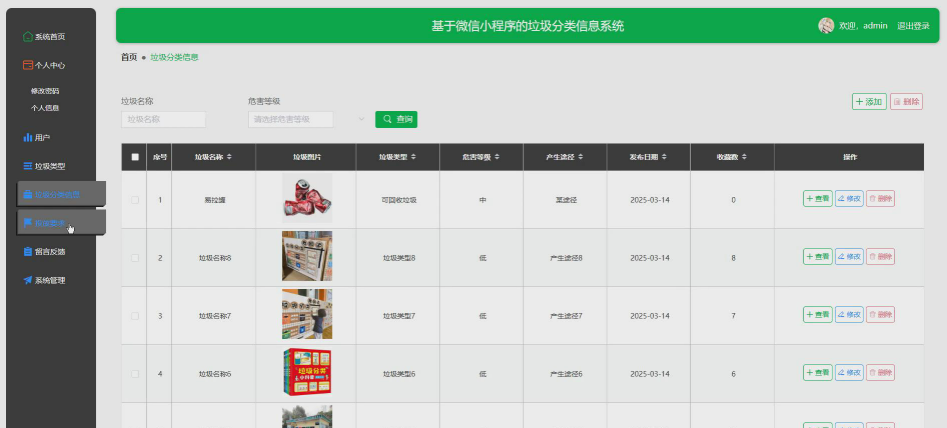Sort by 垃圾类型 using its header arrows
Screen dimensions: 947x428
[x=414, y=157]
